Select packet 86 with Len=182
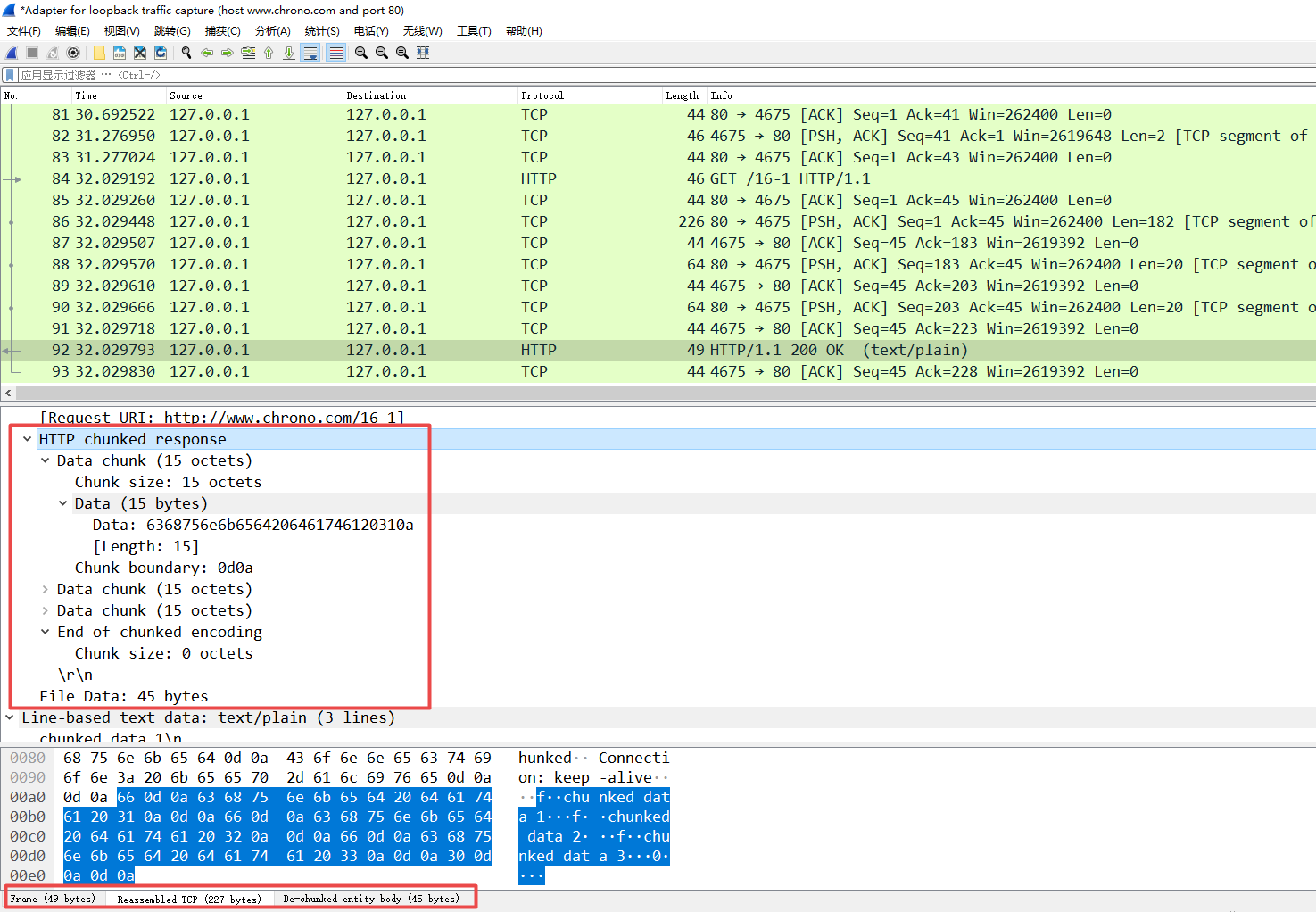1316x912 pixels. coord(658,221)
